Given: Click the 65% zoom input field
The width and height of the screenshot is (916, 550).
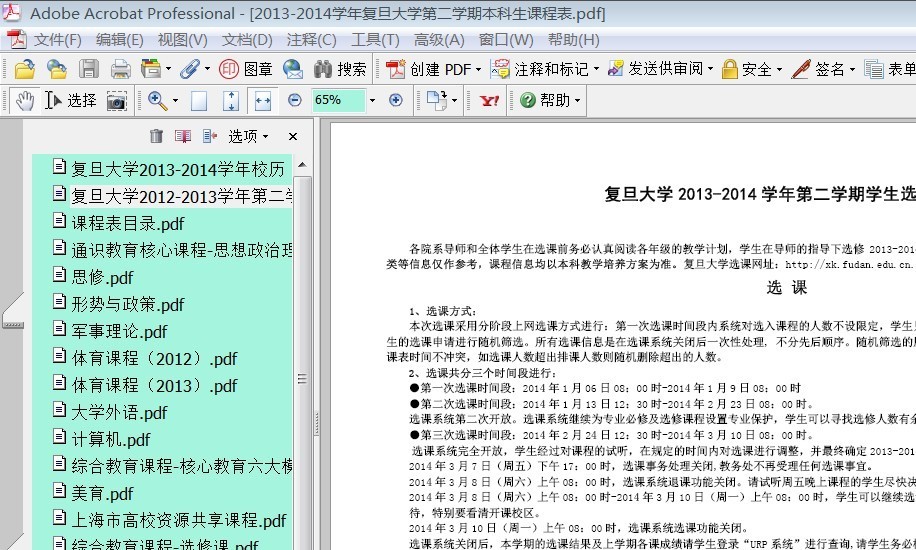Looking at the screenshot, I should tap(338, 100).
